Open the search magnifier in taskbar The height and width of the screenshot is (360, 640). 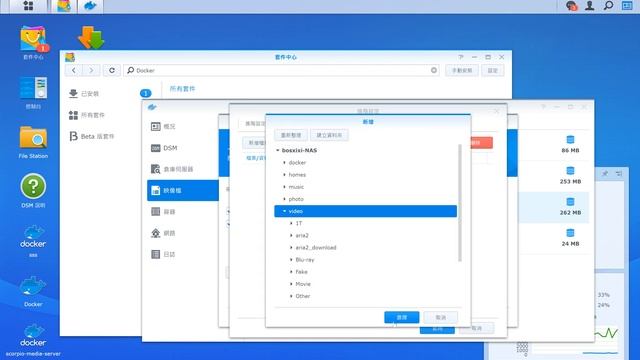(x=608, y=6)
